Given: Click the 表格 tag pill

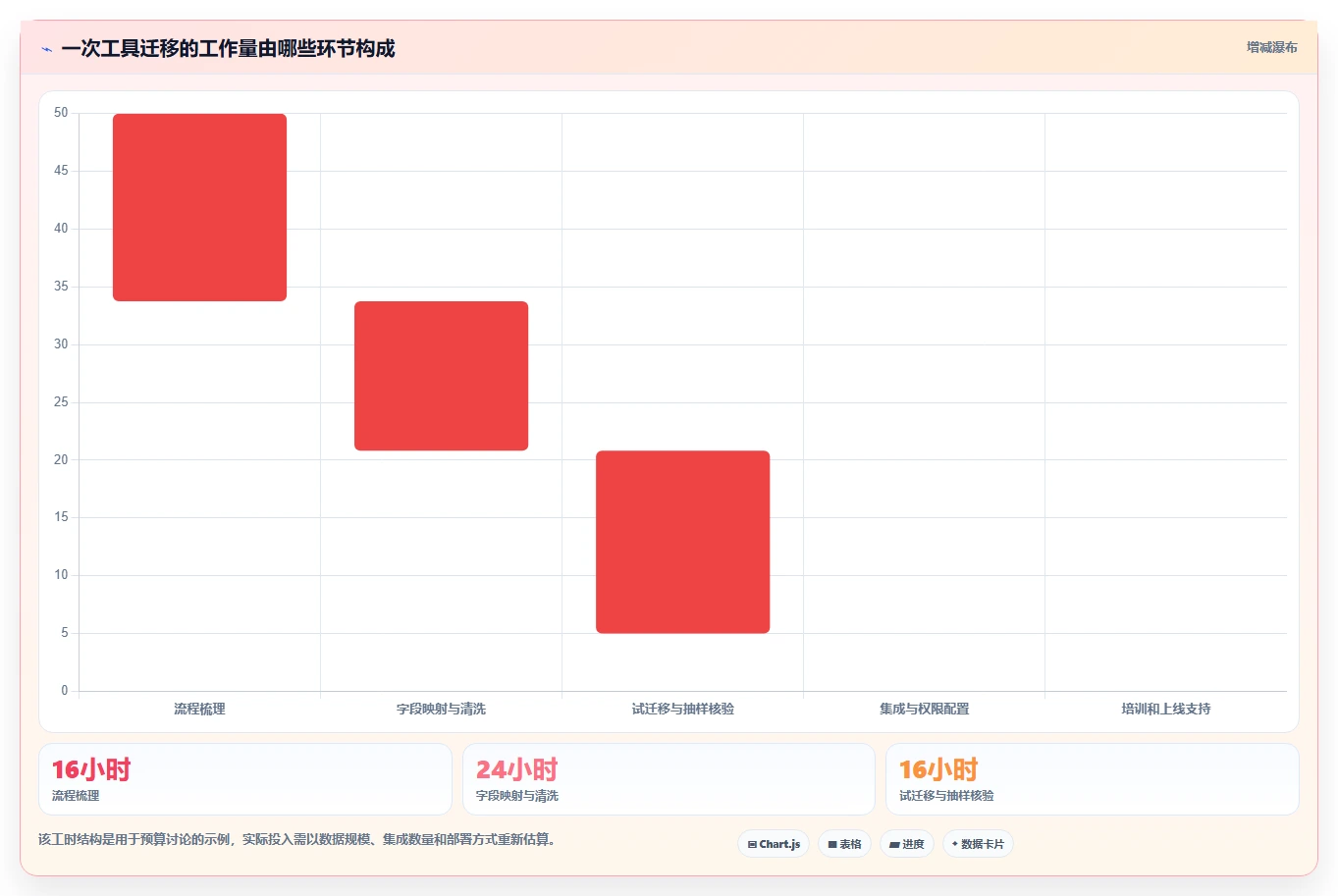Looking at the screenshot, I should point(844,844).
